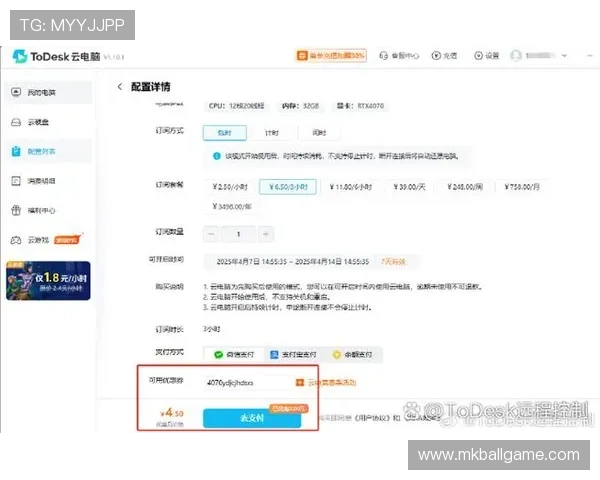Image resolution: width=600 pixels, height=480 pixels.
Task: Click the blue go-to-pay button
Action: click(252, 418)
